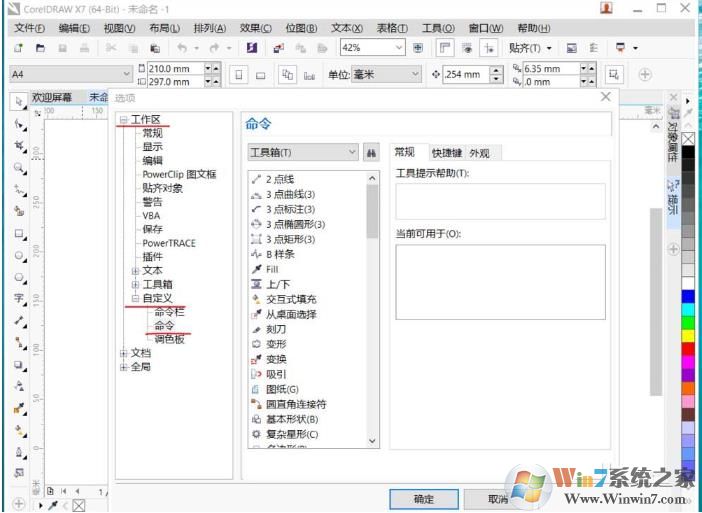
Task: Open the 42% zoom level dropdown
Action: [x=372, y=48]
